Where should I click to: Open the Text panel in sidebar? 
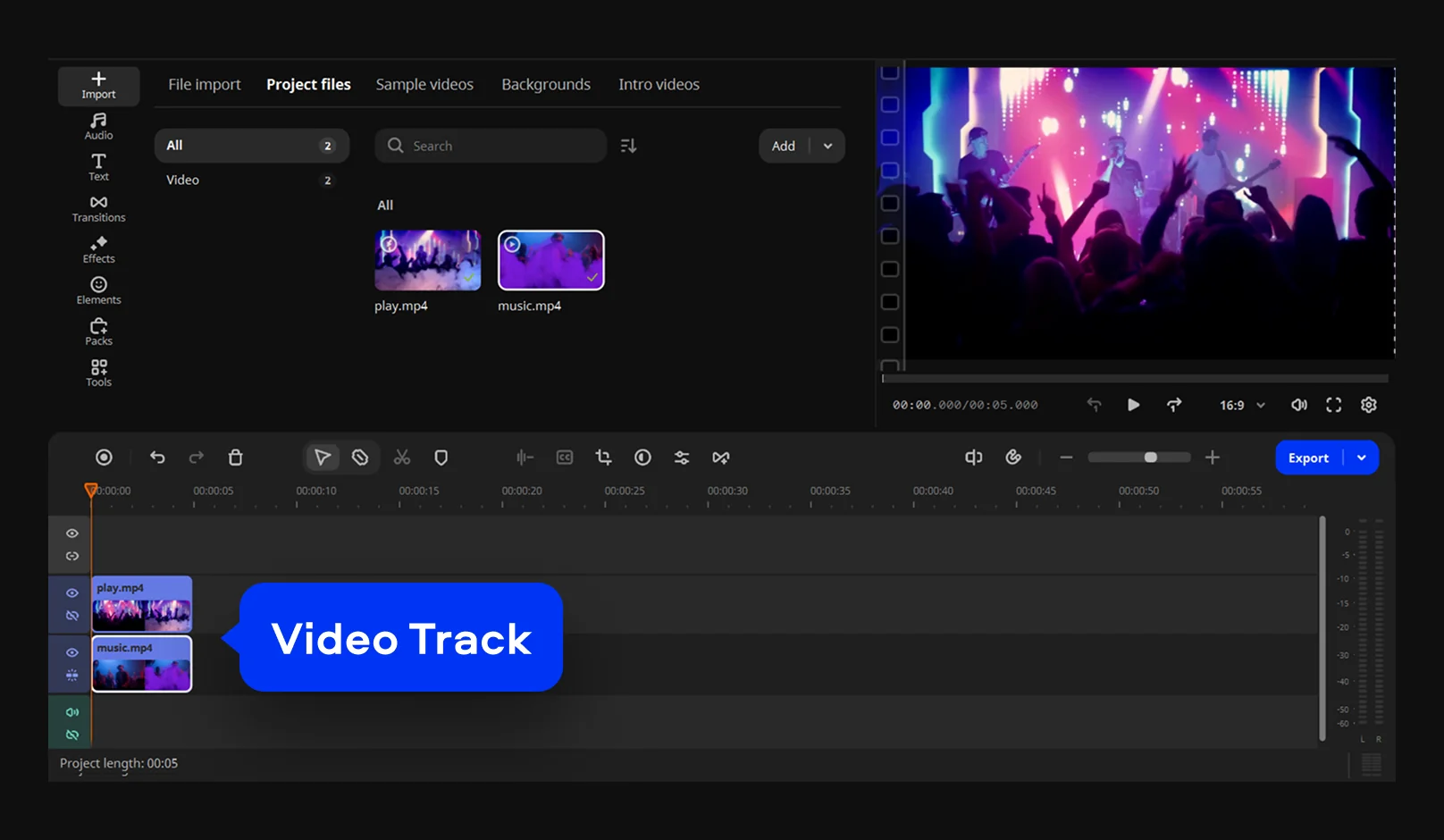[x=98, y=167]
